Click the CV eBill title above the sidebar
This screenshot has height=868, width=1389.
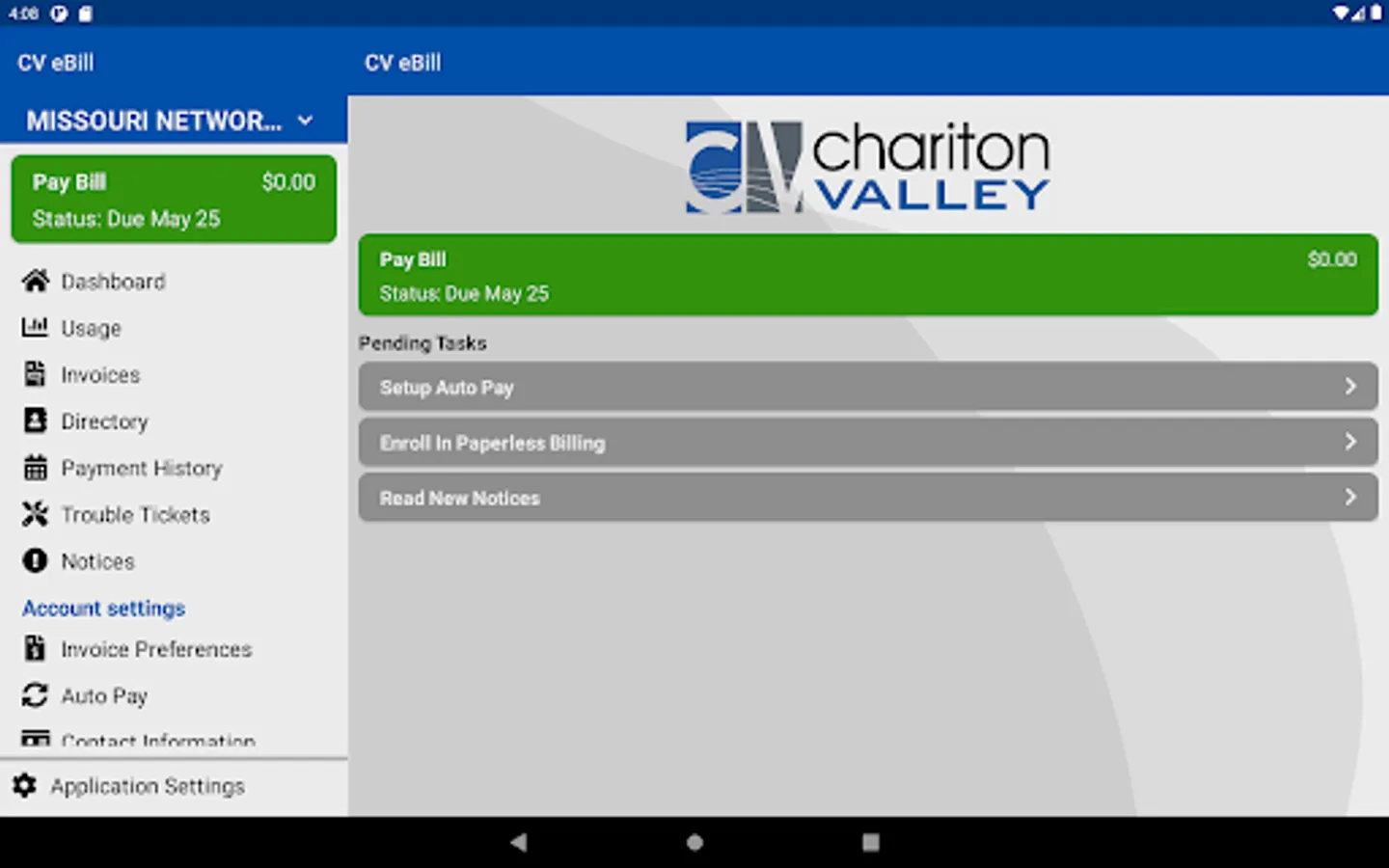tap(56, 63)
